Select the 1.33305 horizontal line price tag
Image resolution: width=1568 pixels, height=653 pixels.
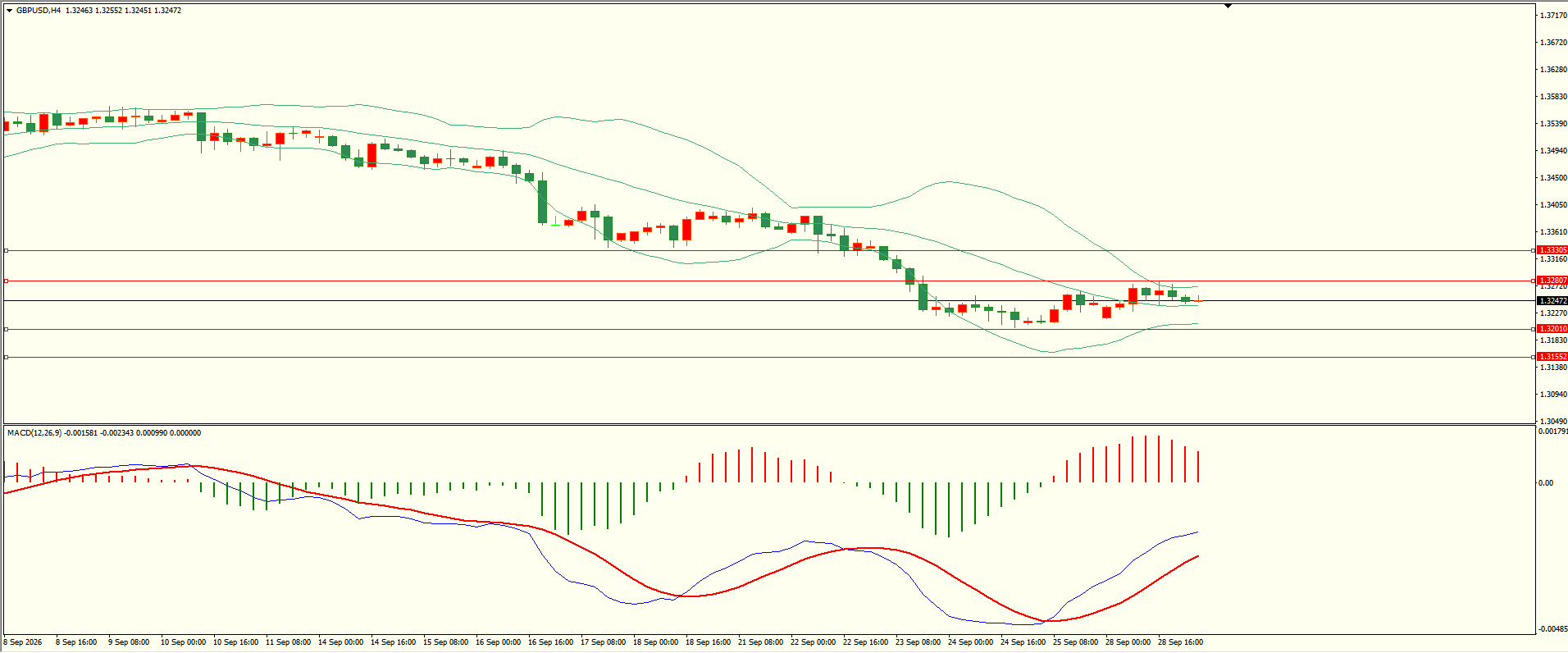(x=1552, y=250)
